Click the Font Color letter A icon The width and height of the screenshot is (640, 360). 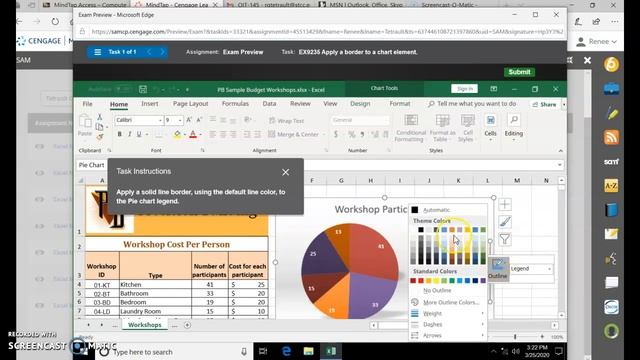[x=193, y=134]
